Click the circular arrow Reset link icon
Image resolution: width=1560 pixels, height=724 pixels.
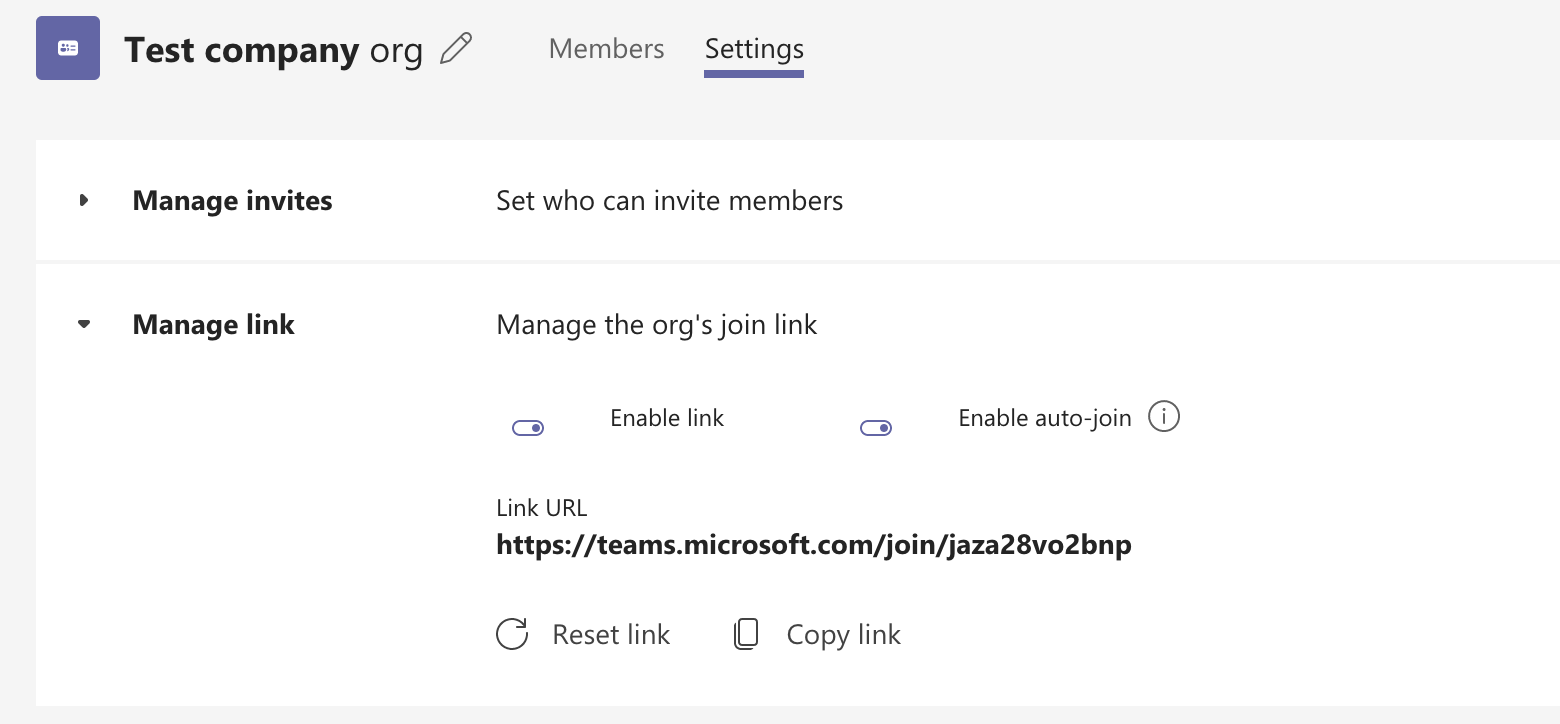click(x=512, y=634)
